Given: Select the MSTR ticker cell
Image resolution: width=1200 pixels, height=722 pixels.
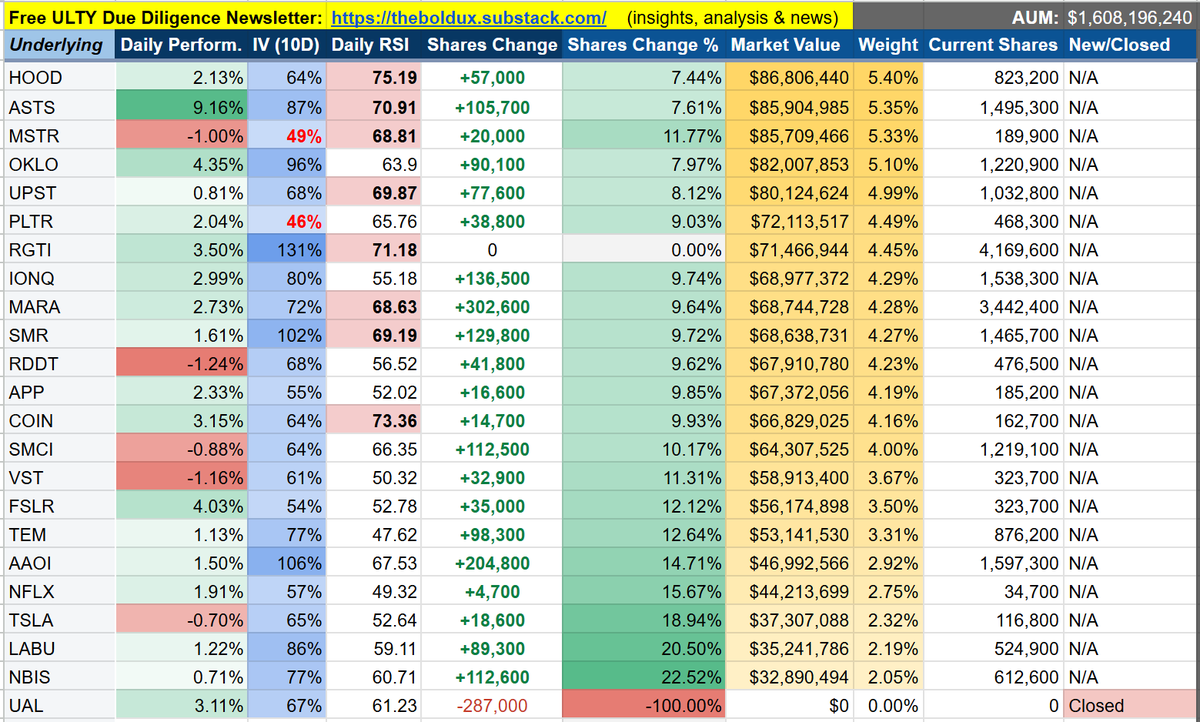Looking at the screenshot, I should click(x=57, y=135).
